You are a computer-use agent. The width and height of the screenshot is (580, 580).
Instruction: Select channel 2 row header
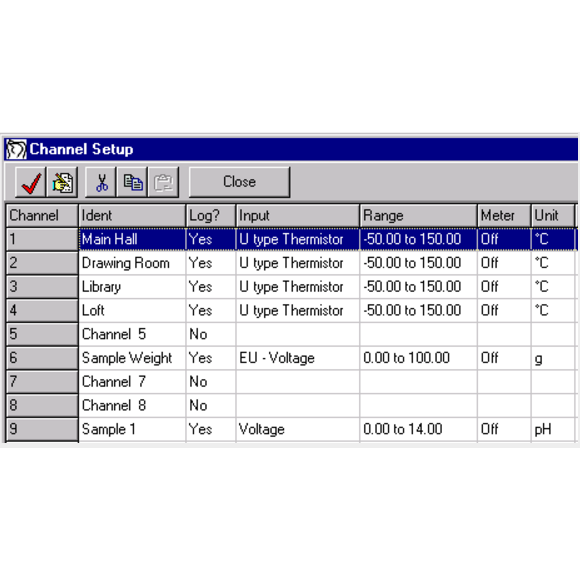42,263
